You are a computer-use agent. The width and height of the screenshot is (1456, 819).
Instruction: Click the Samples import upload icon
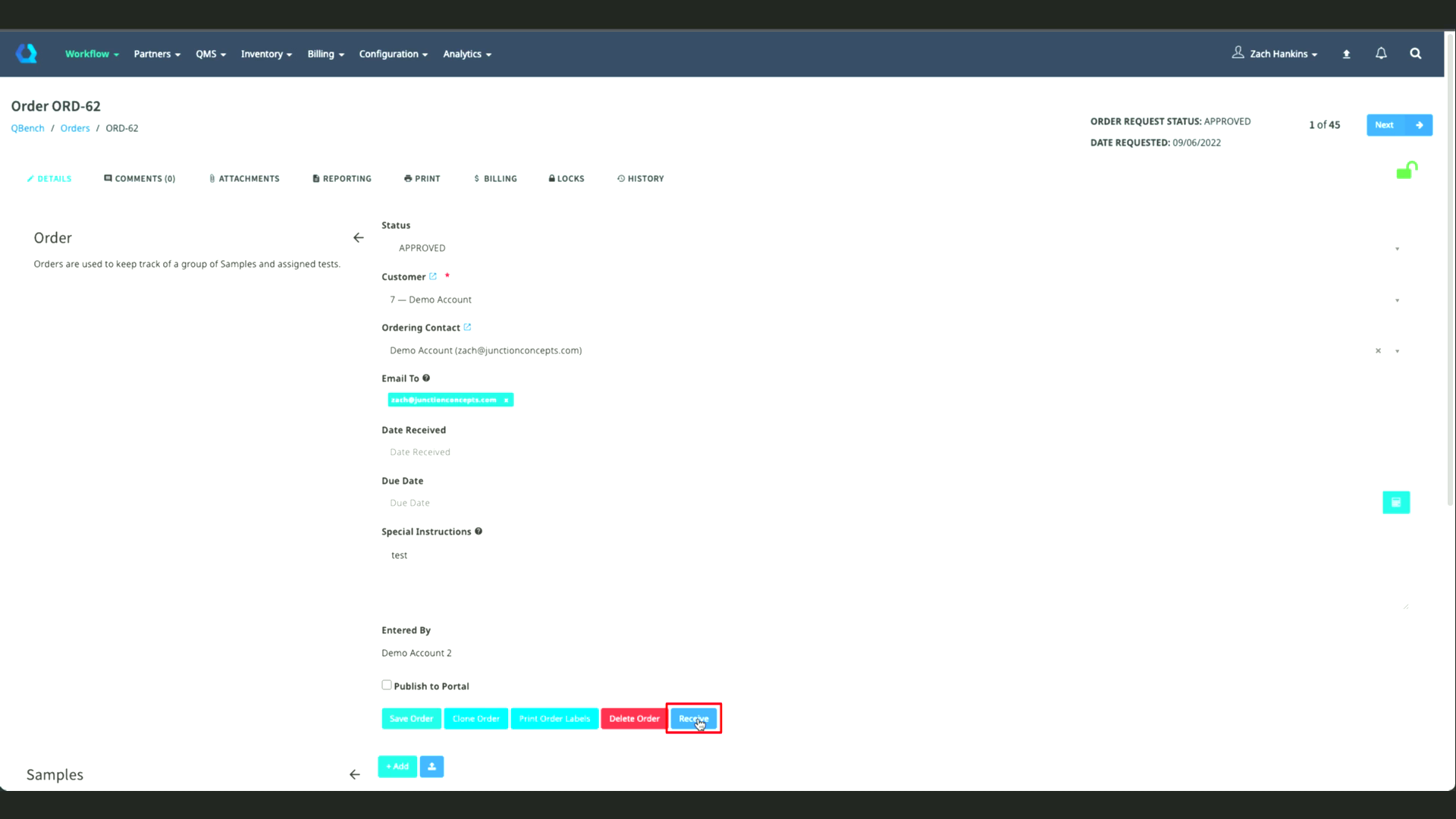(431, 766)
